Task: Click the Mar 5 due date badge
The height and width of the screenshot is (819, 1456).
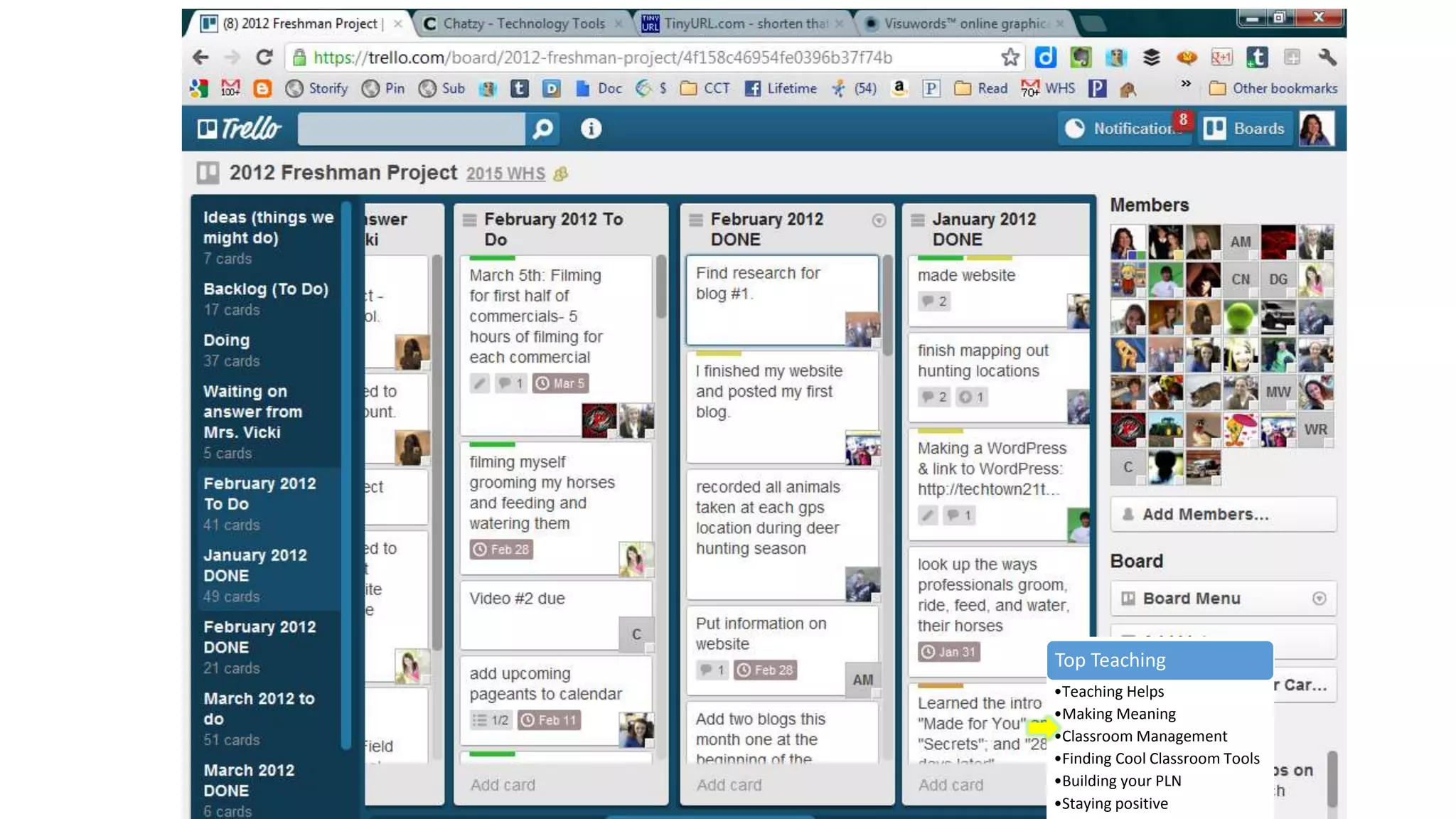Action: (x=560, y=384)
